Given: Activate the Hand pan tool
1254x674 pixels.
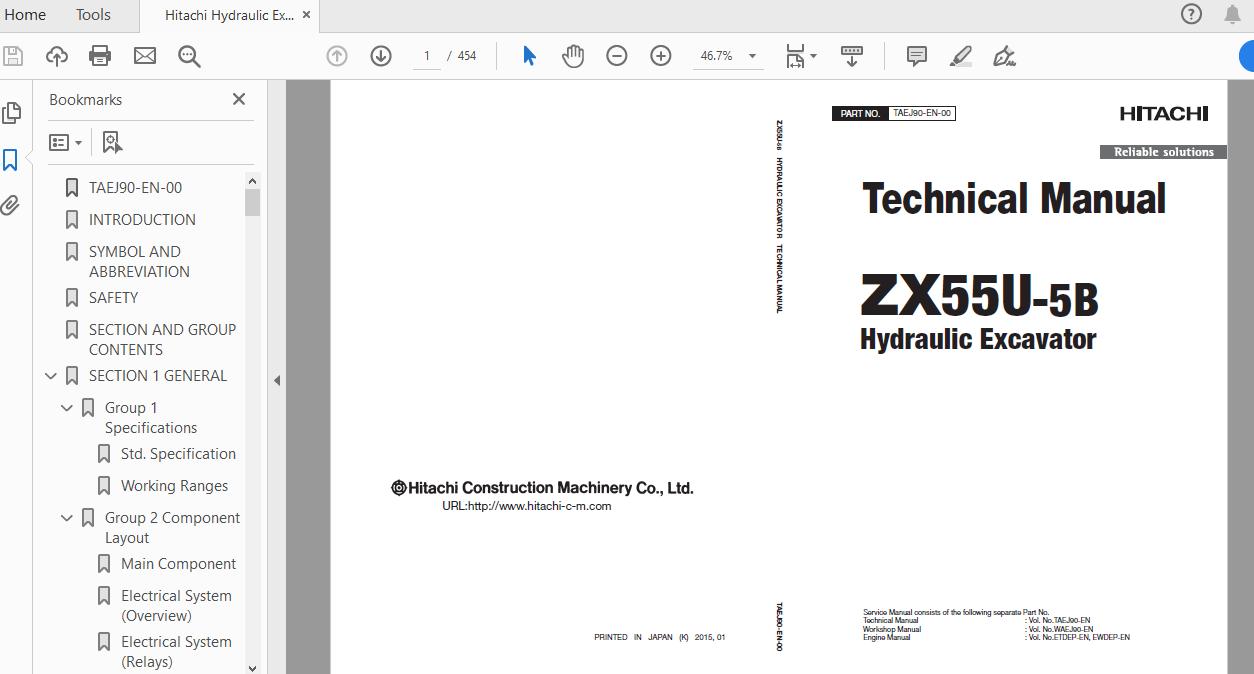Looking at the screenshot, I should [x=573, y=56].
